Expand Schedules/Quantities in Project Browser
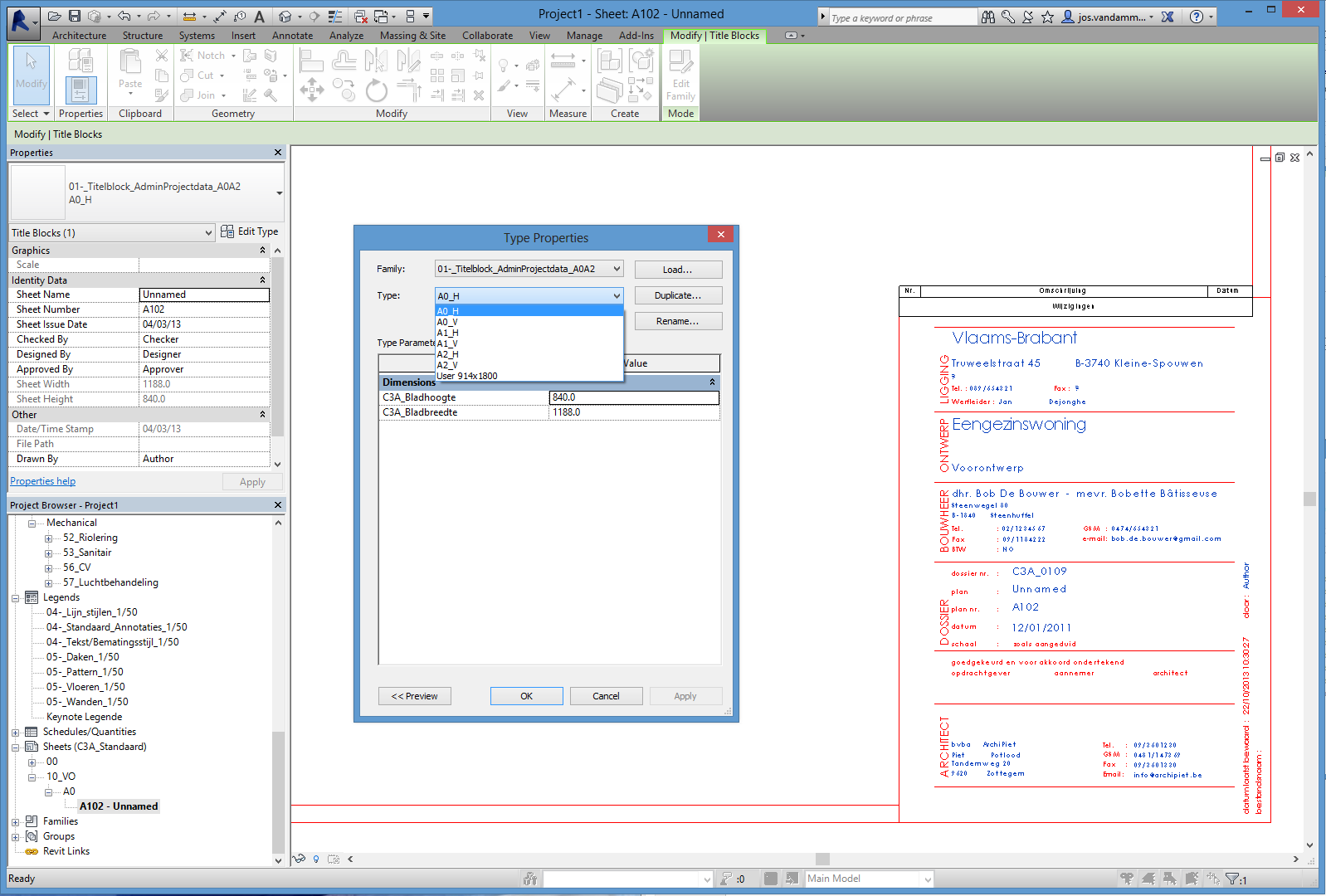The height and width of the screenshot is (896, 1326). point(15,733)
